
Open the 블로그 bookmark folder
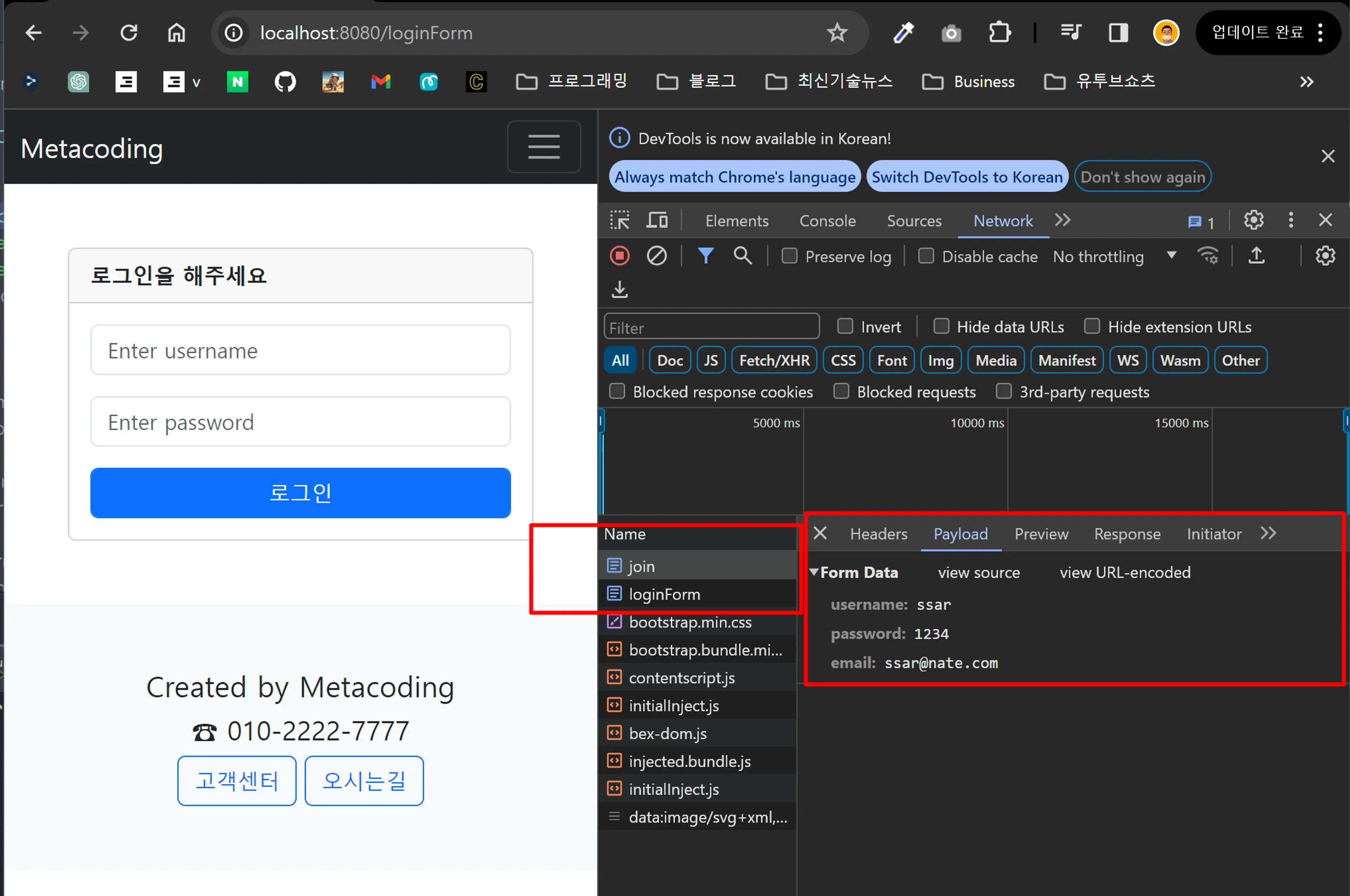point(696,82)
